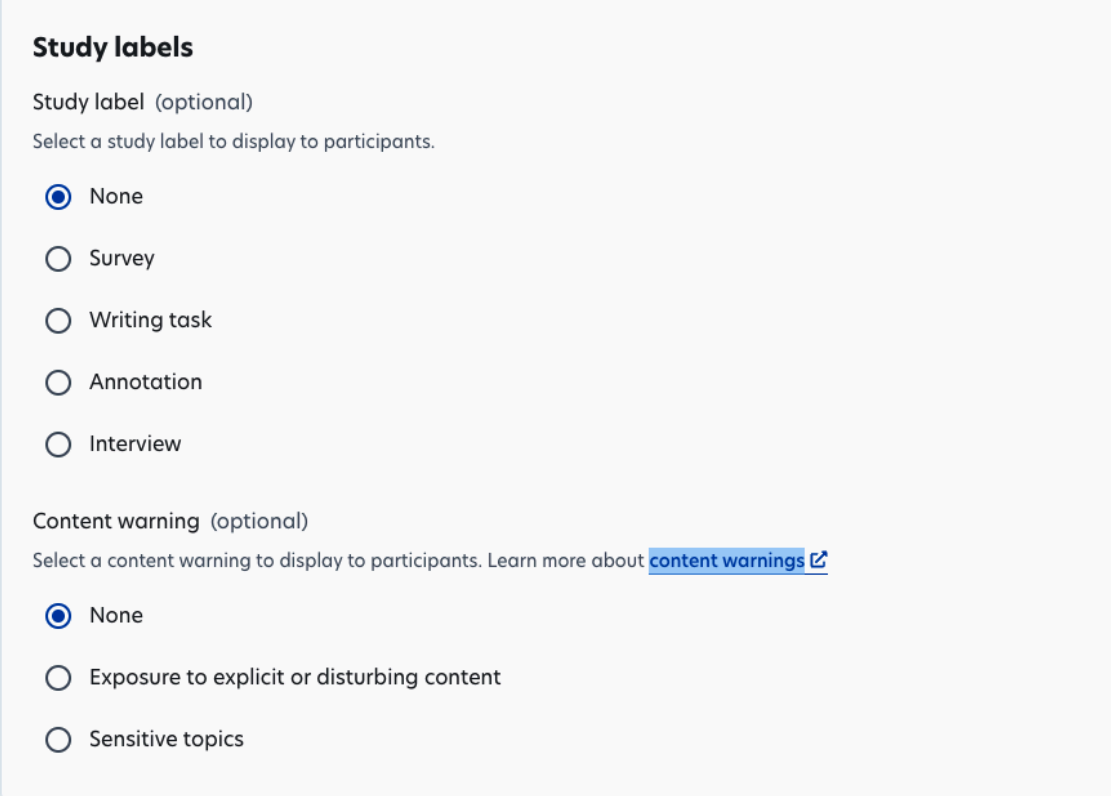Select the Interview radio button

[58, 444]
